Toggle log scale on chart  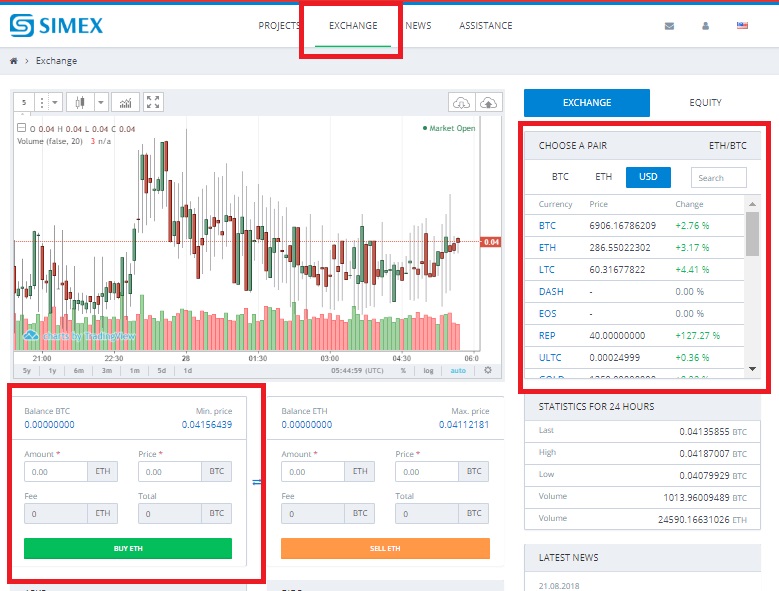428,370
